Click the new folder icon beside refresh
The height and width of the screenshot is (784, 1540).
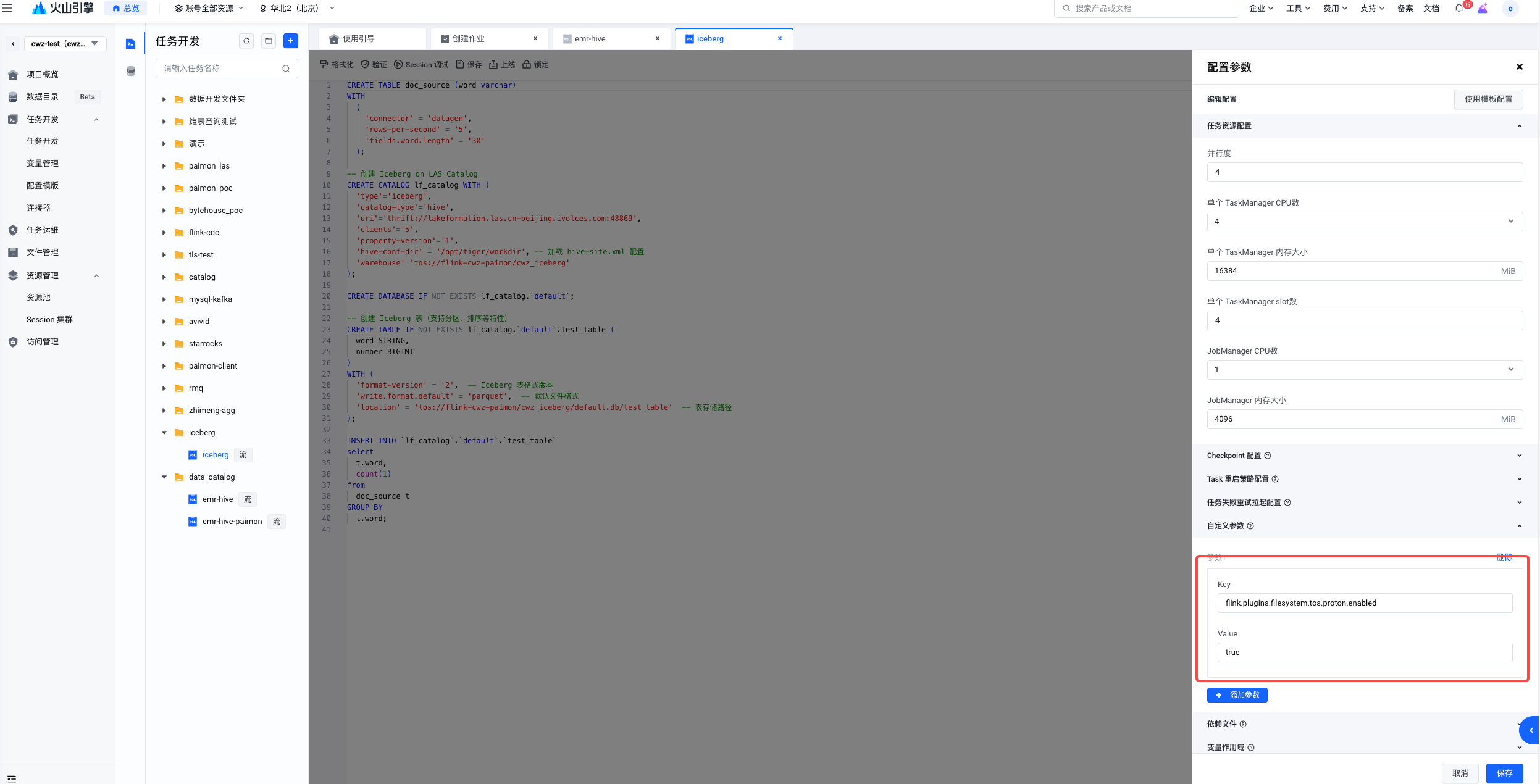coord(269,41)
